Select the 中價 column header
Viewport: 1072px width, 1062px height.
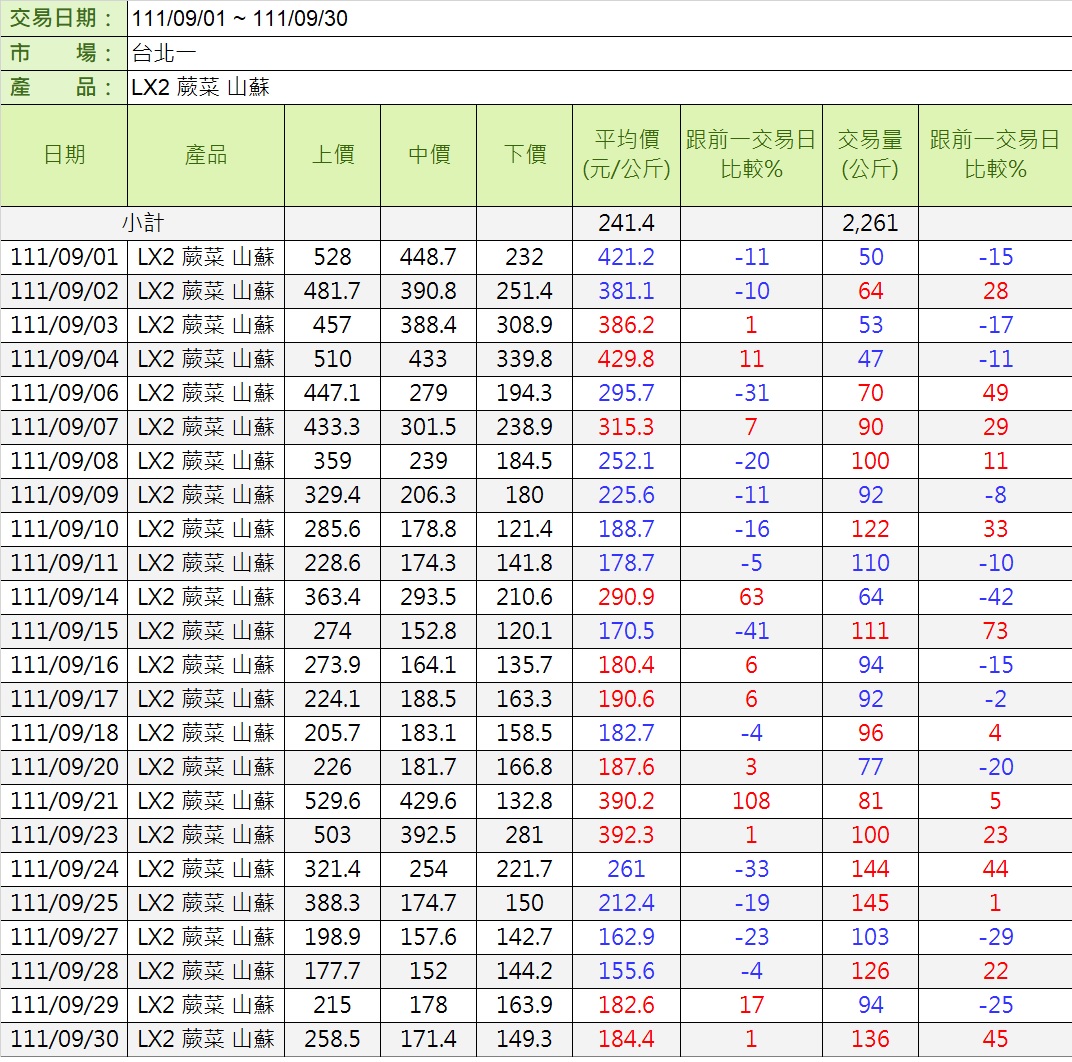click(x=428, y=155)
